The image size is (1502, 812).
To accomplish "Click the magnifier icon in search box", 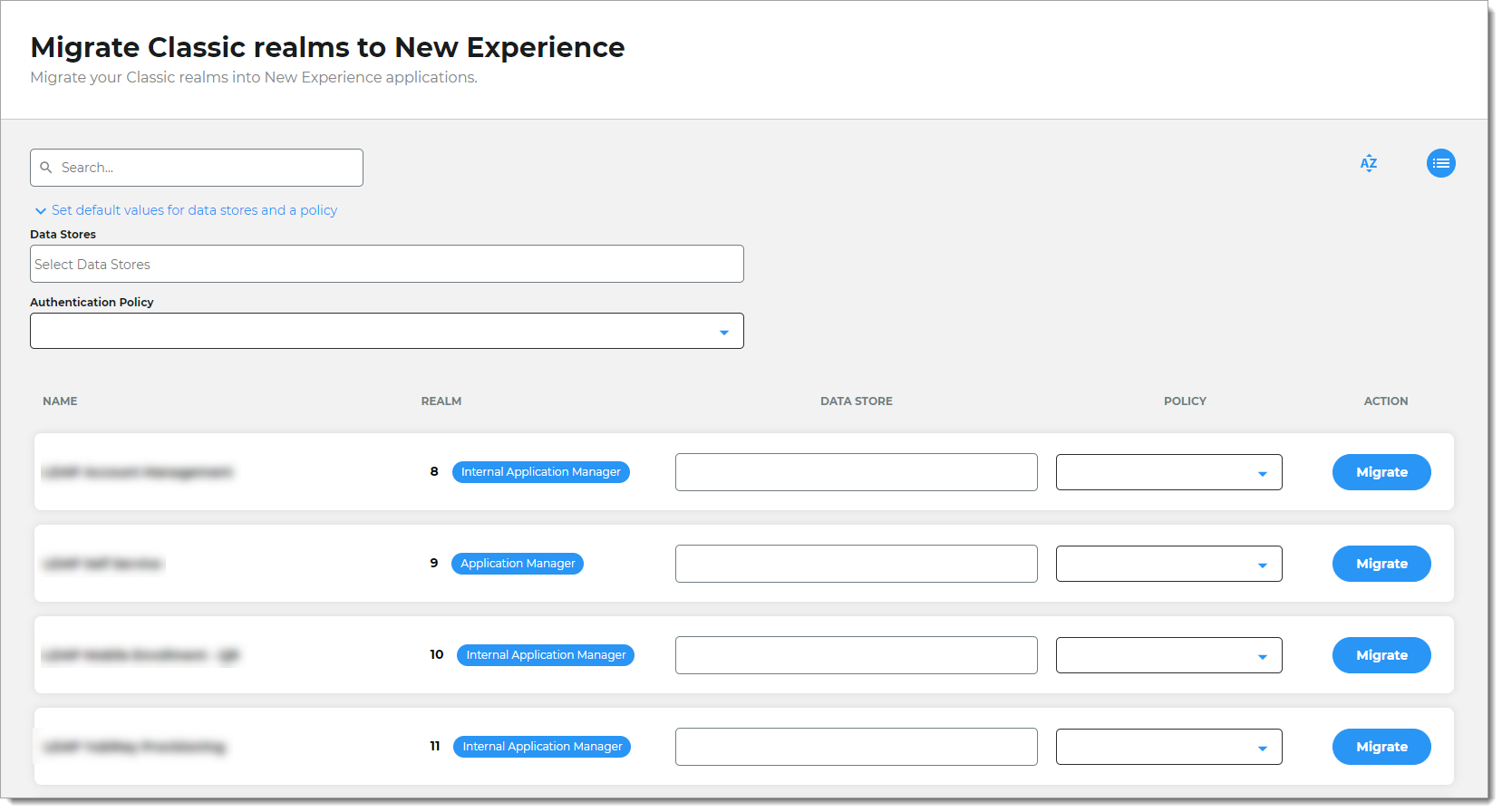I will 46,168.
